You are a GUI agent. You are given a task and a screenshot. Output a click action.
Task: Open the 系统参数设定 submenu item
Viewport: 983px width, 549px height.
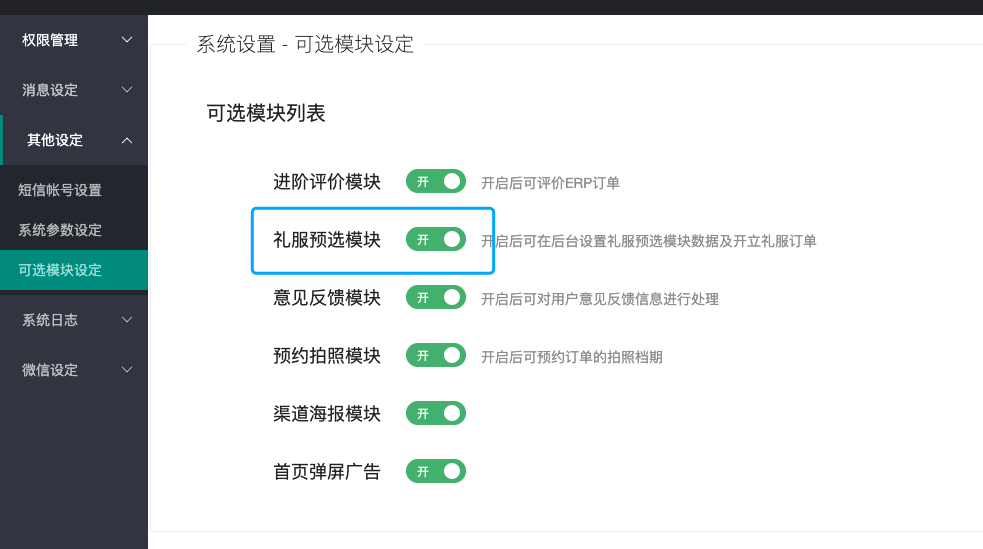[60, 230]
